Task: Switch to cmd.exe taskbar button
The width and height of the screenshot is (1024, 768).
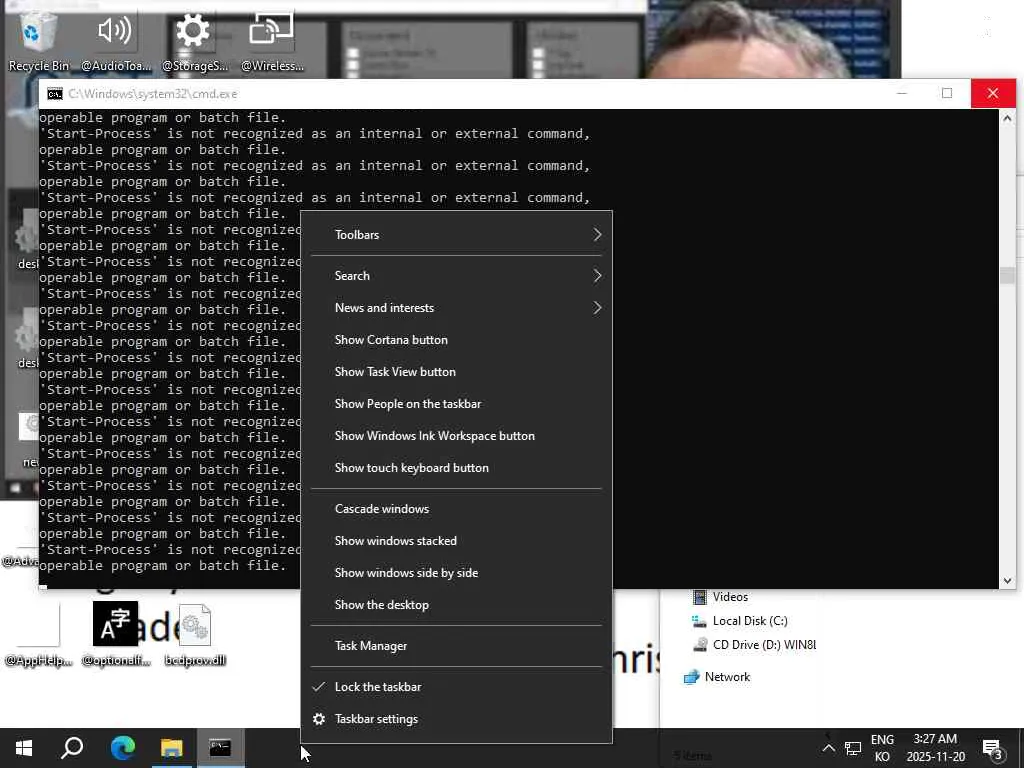Action: click(220, 748)
